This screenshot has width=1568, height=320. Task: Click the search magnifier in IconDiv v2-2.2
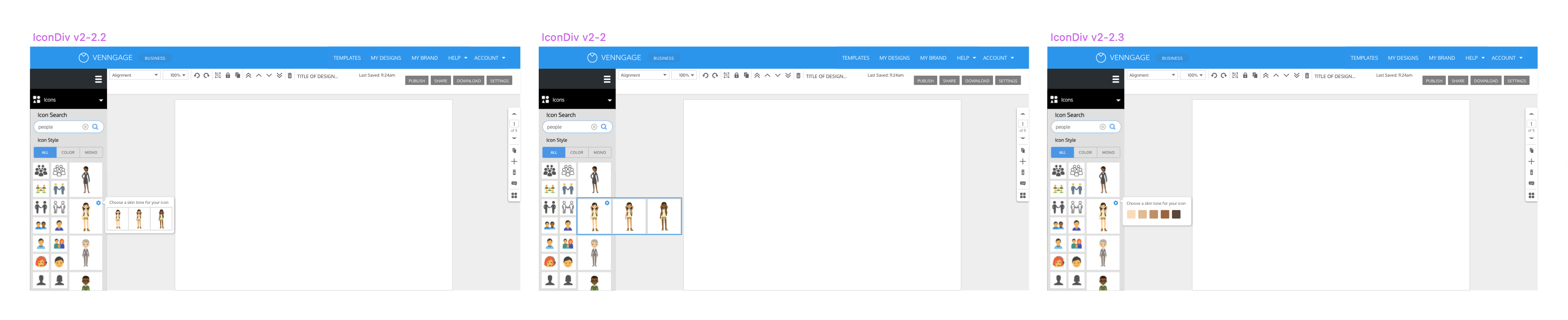95,127
